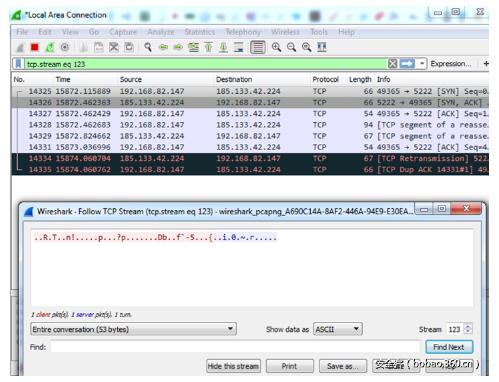Open capture options gear icon
The image size is (499, 382).
point(65,47)
